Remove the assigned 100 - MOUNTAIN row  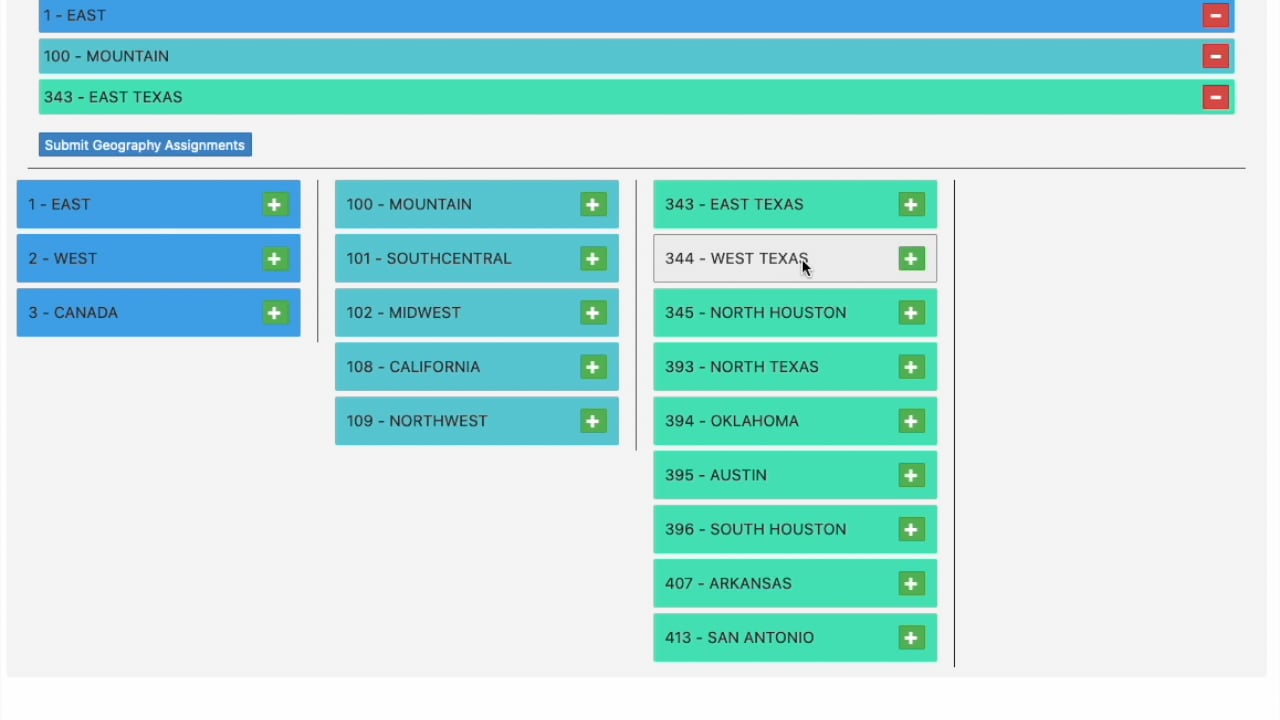coord(1215,56)
